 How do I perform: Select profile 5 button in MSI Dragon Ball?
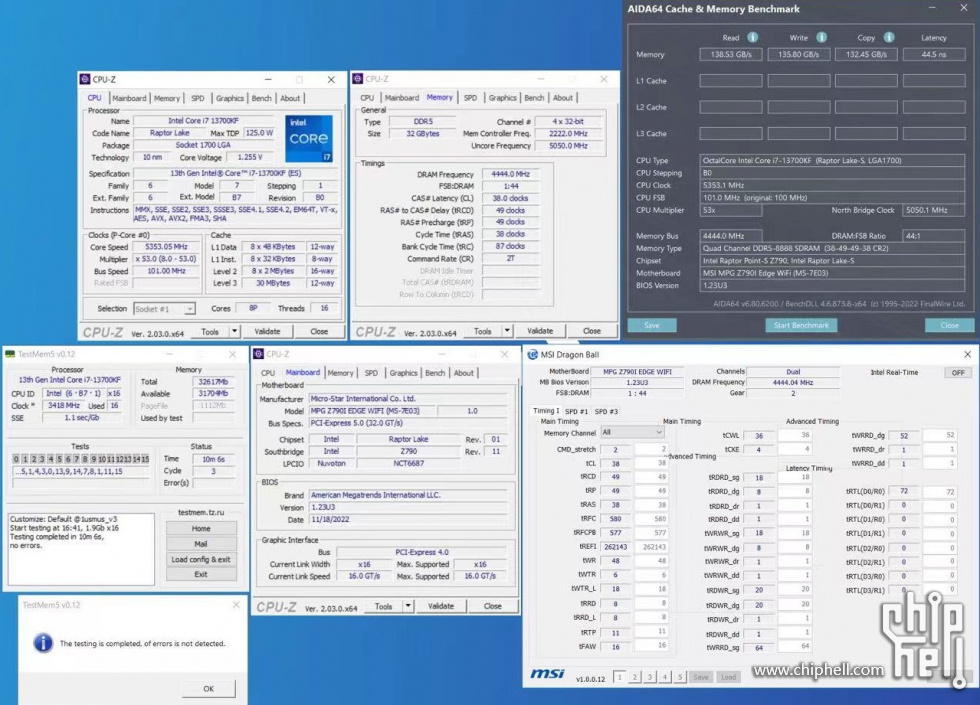coord(680,677)
